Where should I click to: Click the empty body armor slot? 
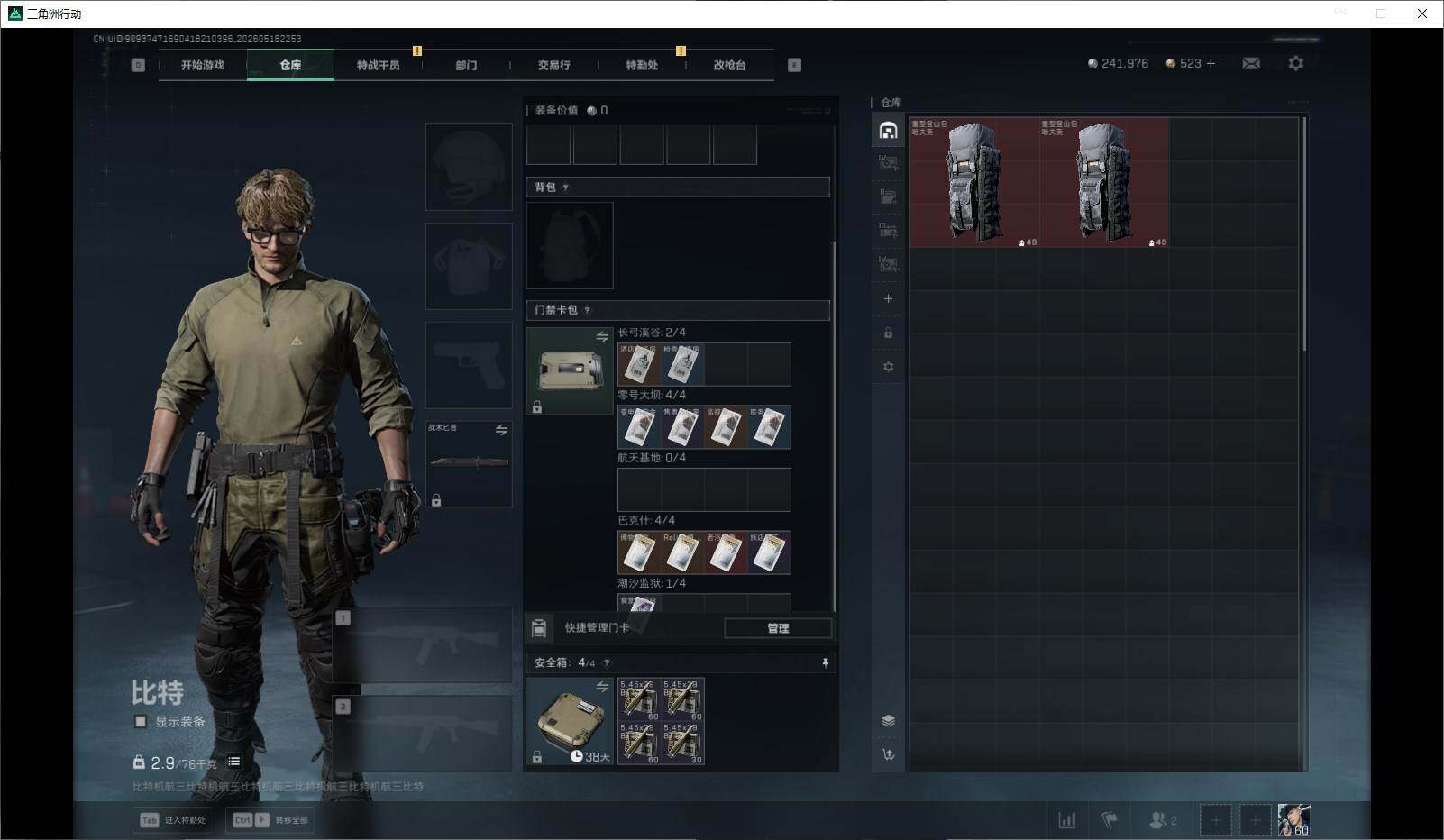[469, 267]
